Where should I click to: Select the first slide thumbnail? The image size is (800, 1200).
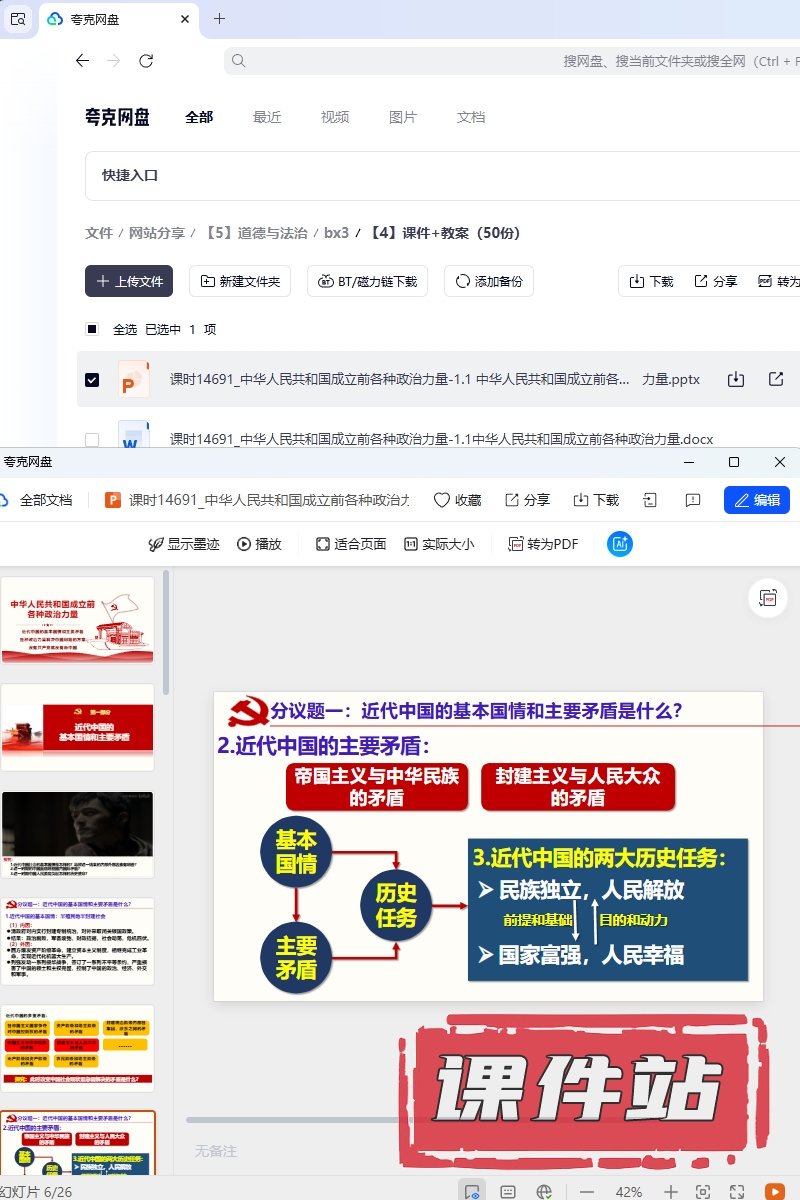pos(78,620)
